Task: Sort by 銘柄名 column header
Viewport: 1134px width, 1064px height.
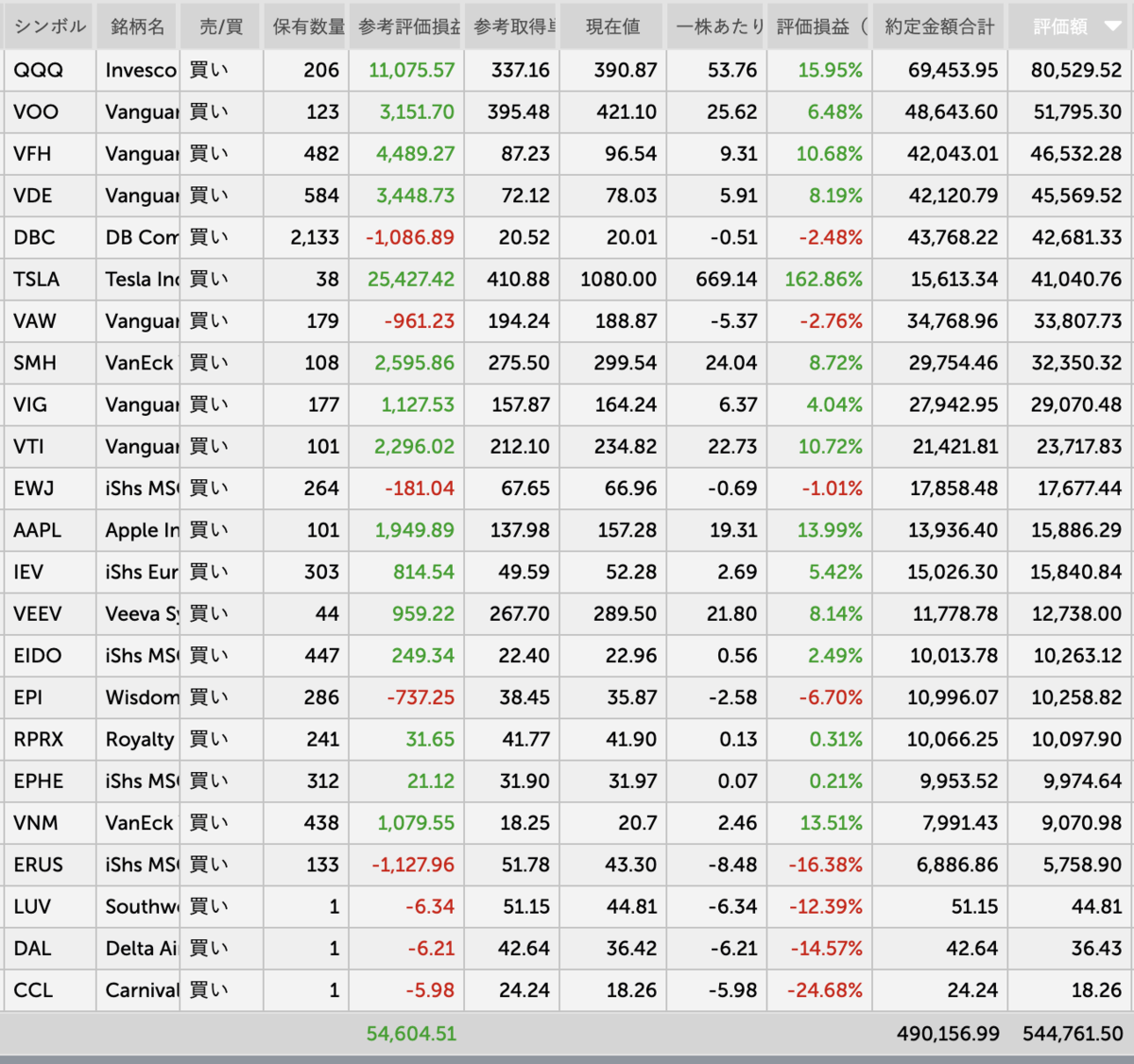Action: click(x=138, y=27)
